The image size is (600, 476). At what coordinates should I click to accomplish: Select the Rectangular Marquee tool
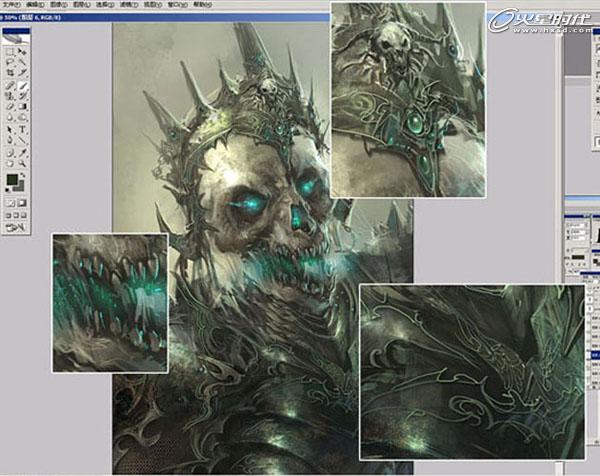[x=10, y=52]
